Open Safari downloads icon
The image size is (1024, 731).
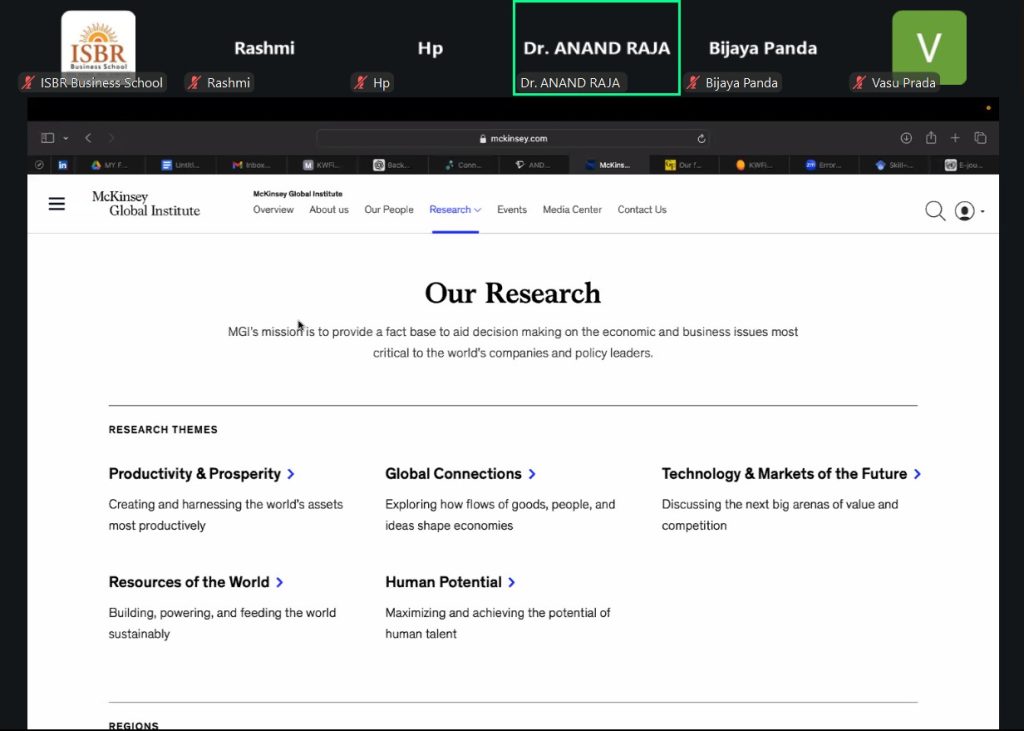[x=906, y=138]
